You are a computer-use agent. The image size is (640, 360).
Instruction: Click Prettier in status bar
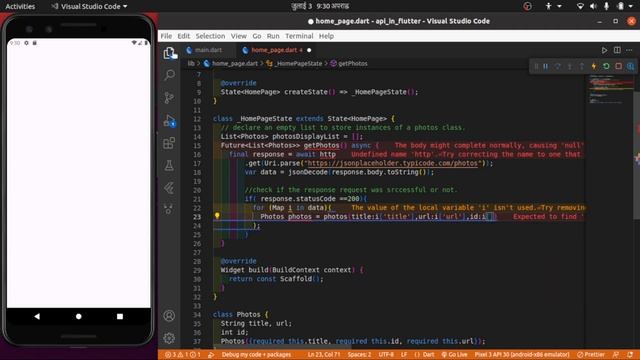[x=591, y=355]
